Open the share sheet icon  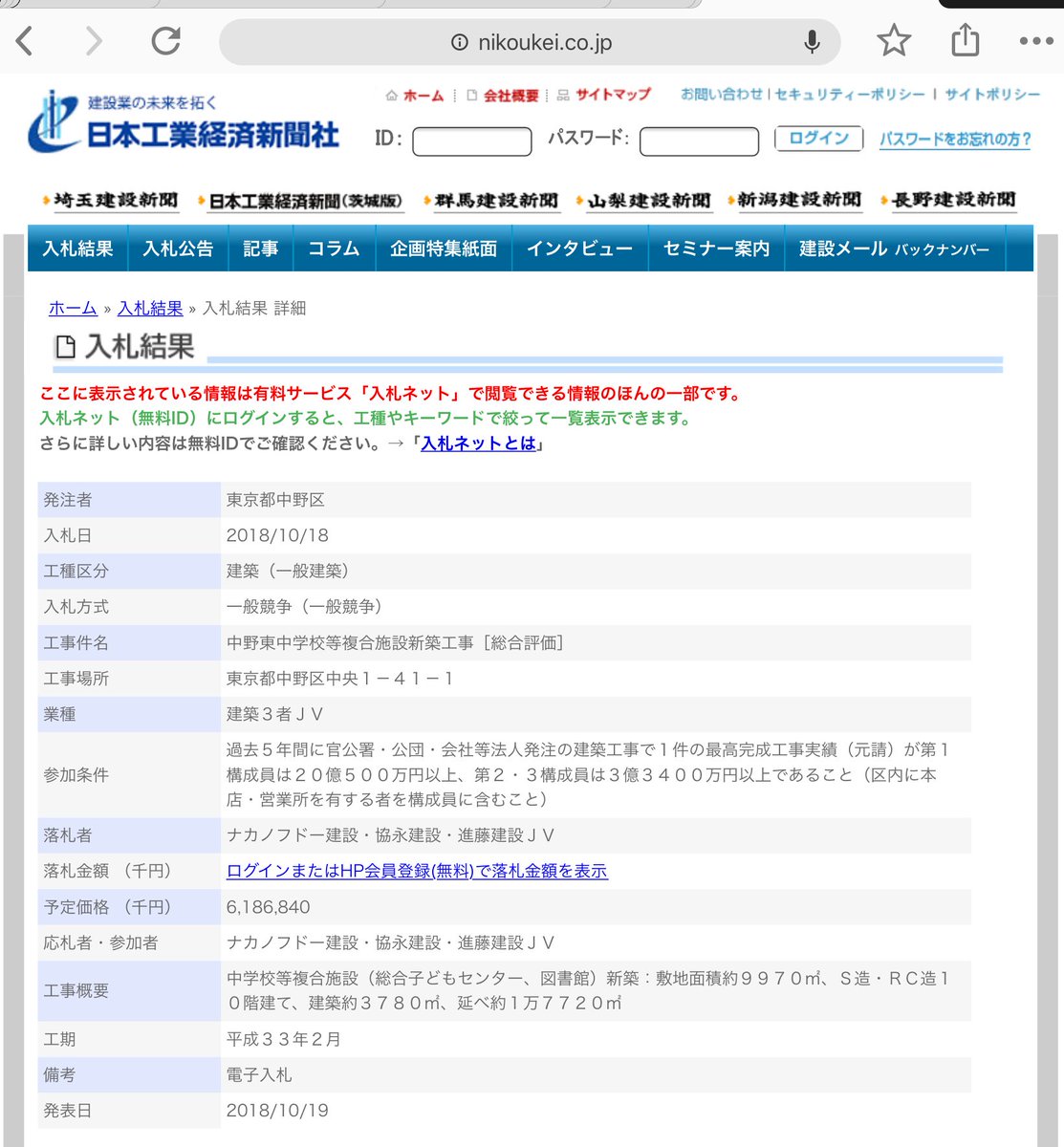966,40
